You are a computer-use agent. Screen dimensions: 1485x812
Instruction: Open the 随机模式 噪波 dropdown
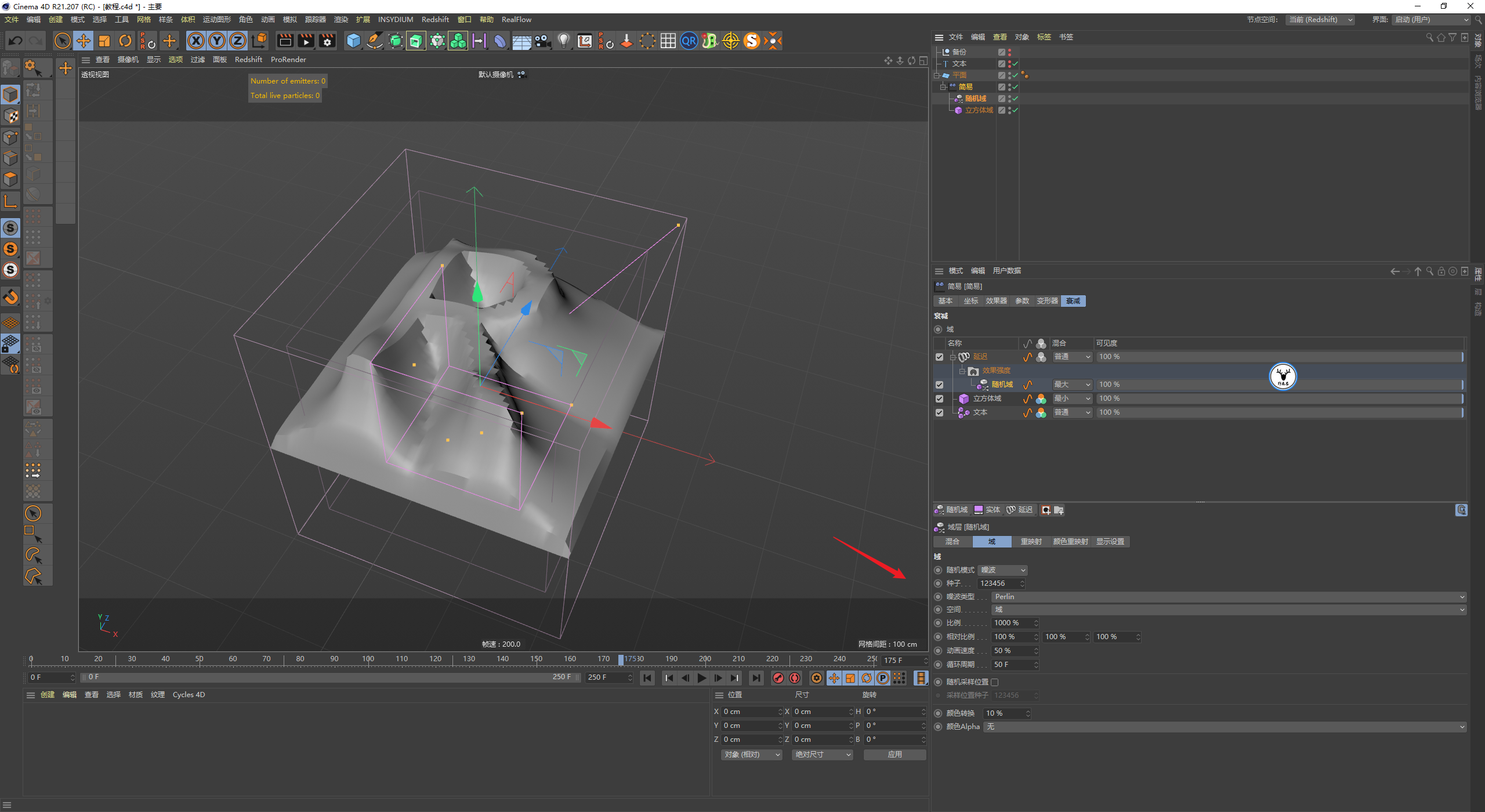(x=1002, y=570)
